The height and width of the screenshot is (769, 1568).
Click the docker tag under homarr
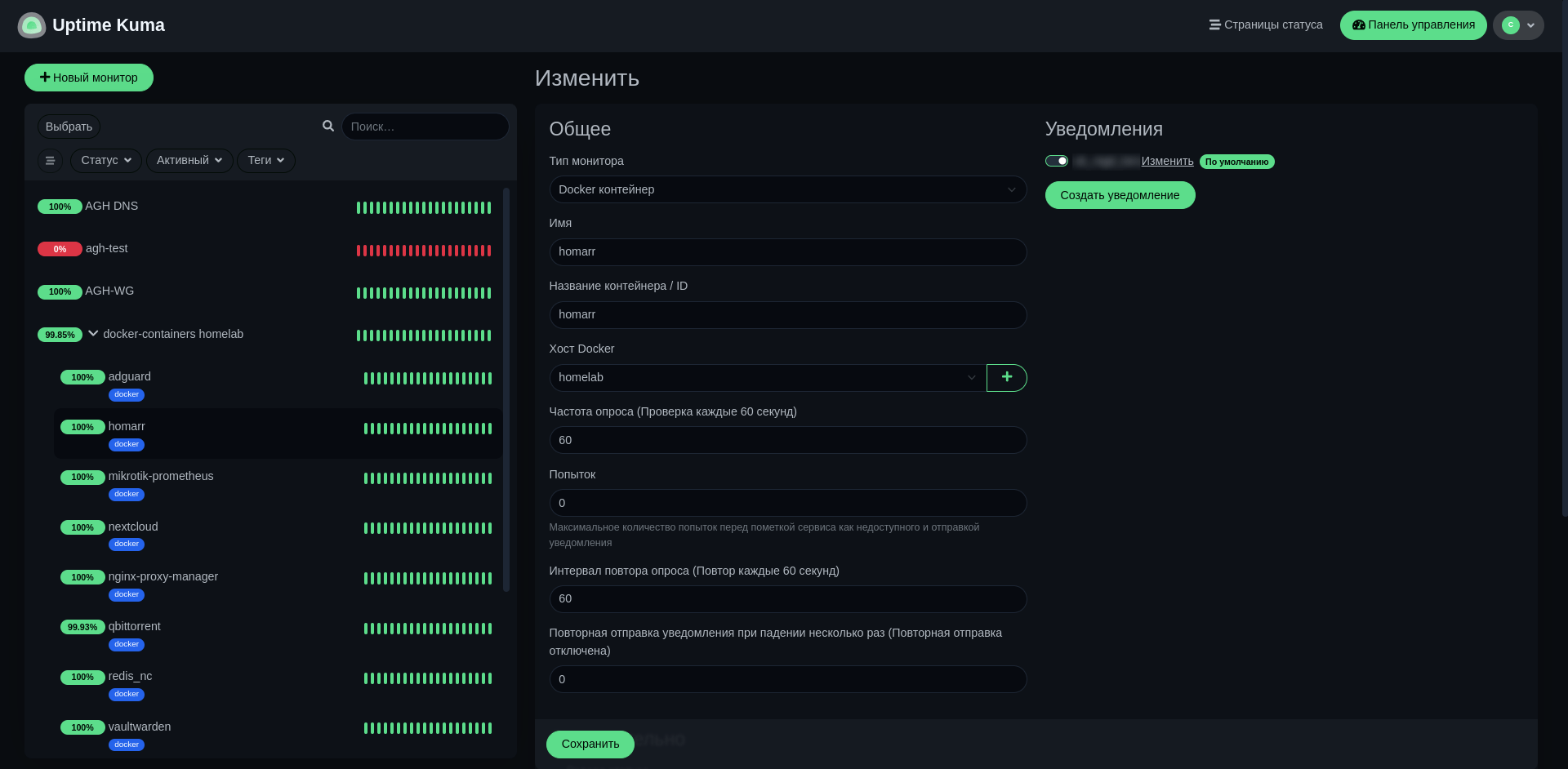127,445
